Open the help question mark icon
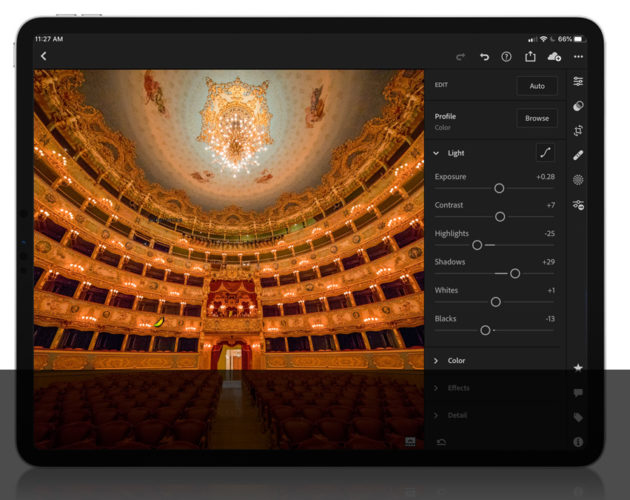Screen dimensions: 630x500 coord(506,57)
